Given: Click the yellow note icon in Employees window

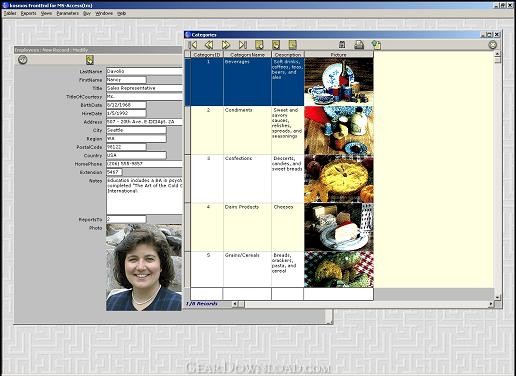Looking at the screenshot, I should coord(90,60).
